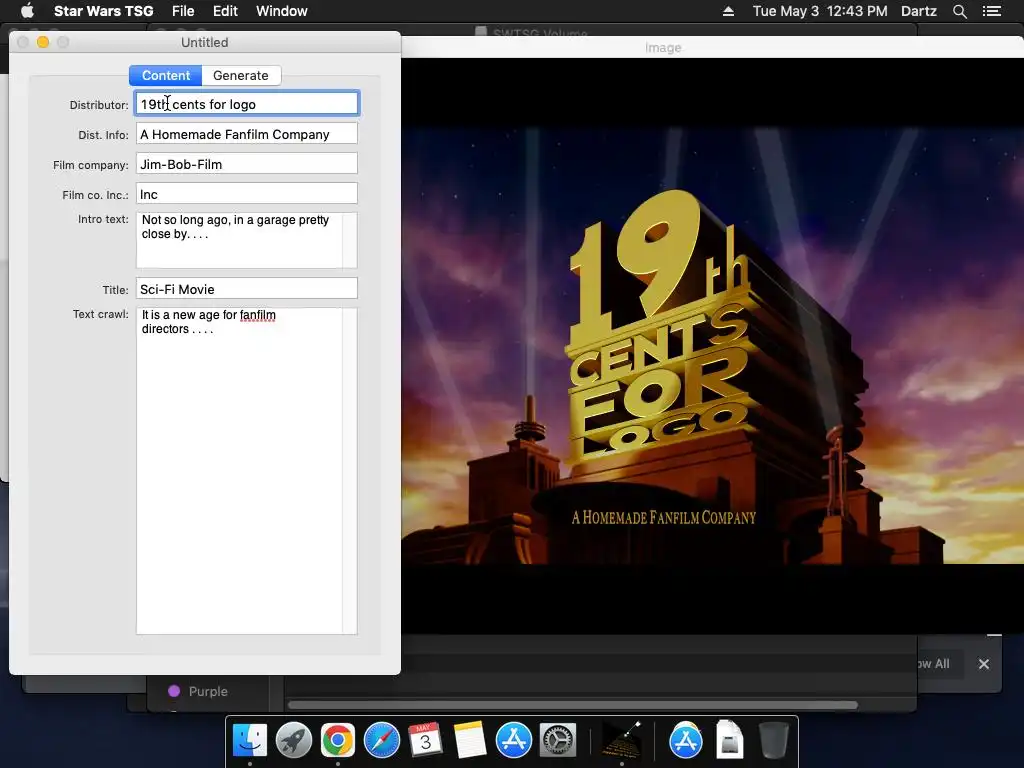Click the Title field with Sci-Fi Movie
Screen dimensions: 1024x768
click(x=247, y=289)
